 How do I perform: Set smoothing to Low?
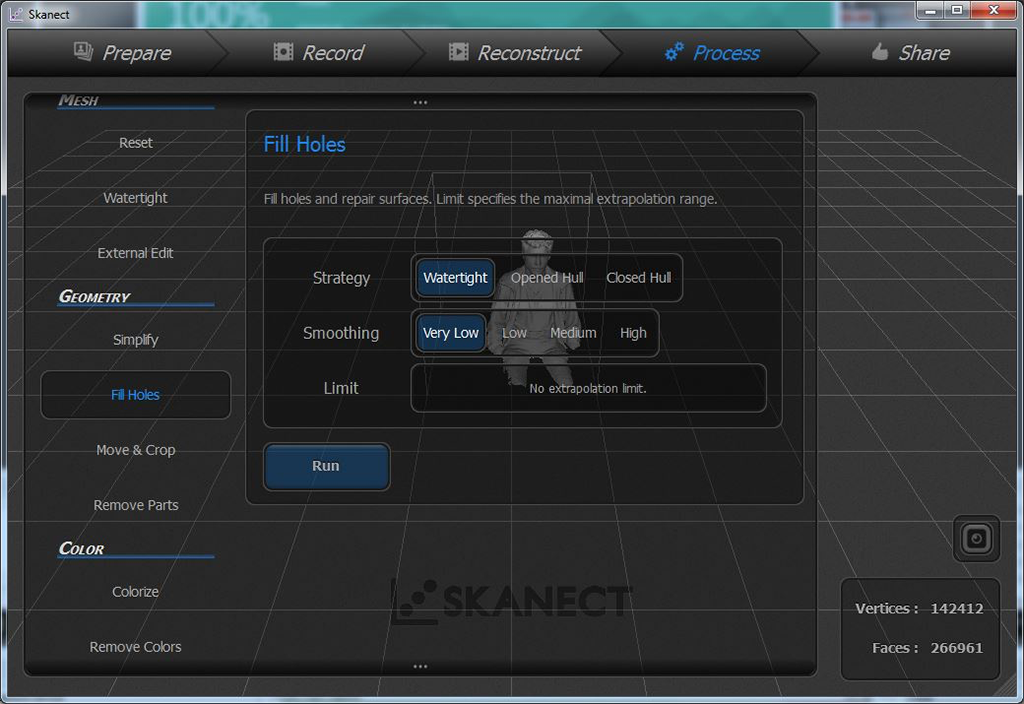514,333
